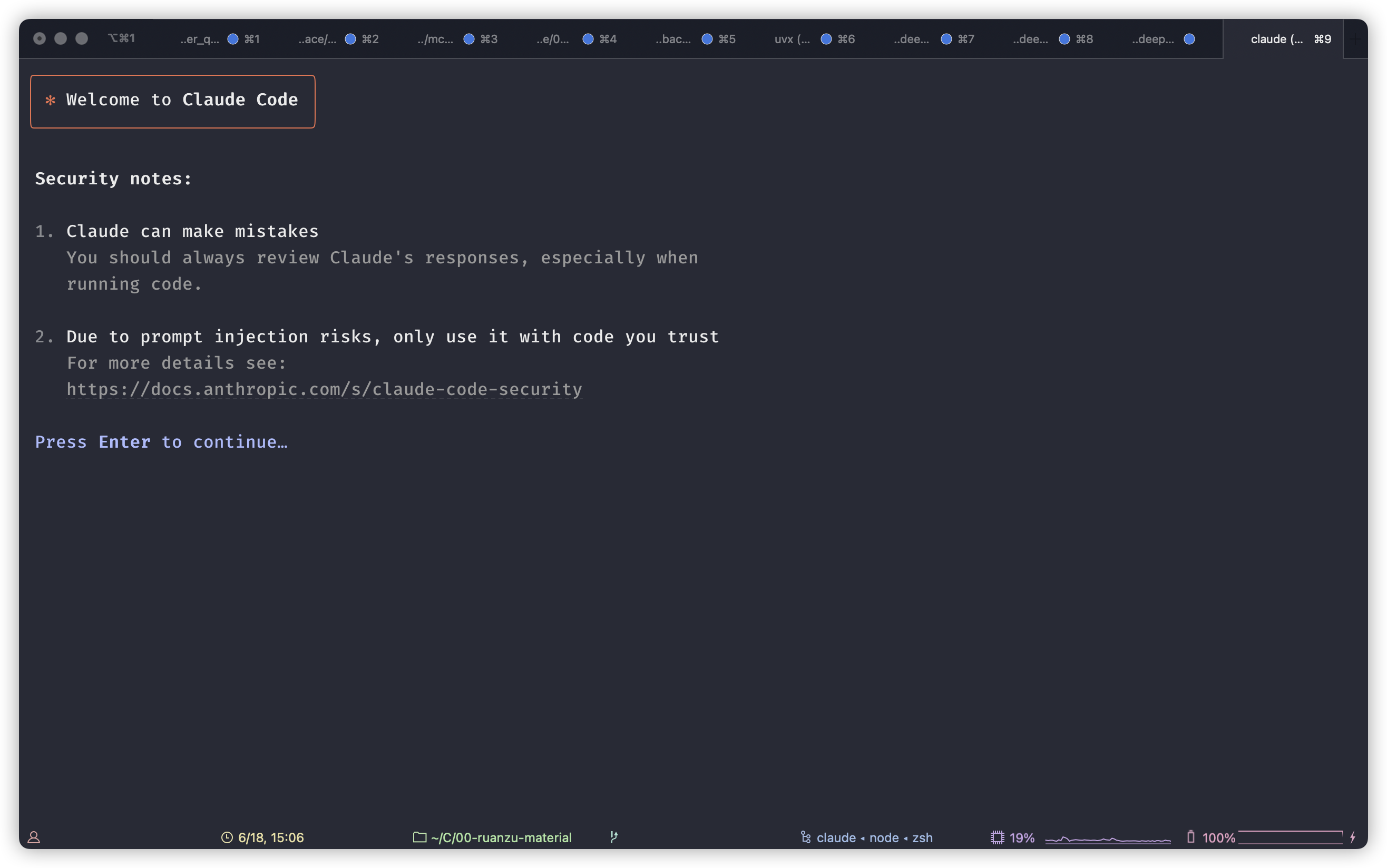This screenshot has height=868, width=1387.
Task: Click the blue activity dot on ..ace/... tab
Action: coord(350,39)
